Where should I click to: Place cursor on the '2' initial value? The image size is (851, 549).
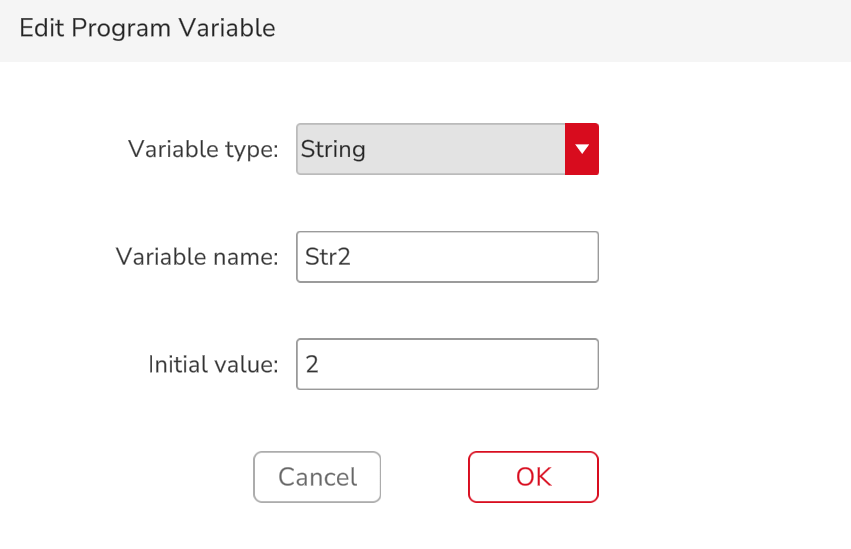[312, 364]
